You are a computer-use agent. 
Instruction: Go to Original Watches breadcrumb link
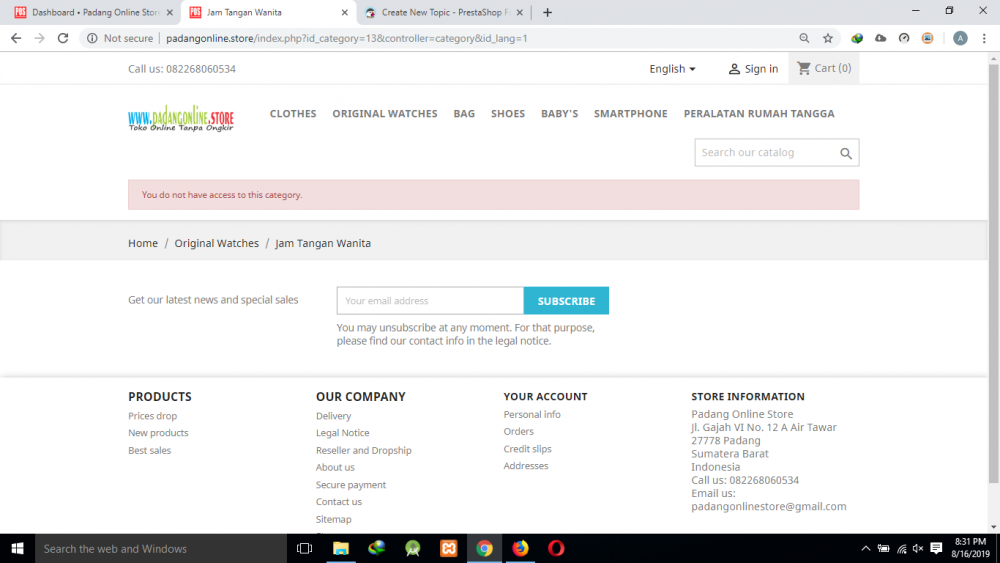click(217, 243)
